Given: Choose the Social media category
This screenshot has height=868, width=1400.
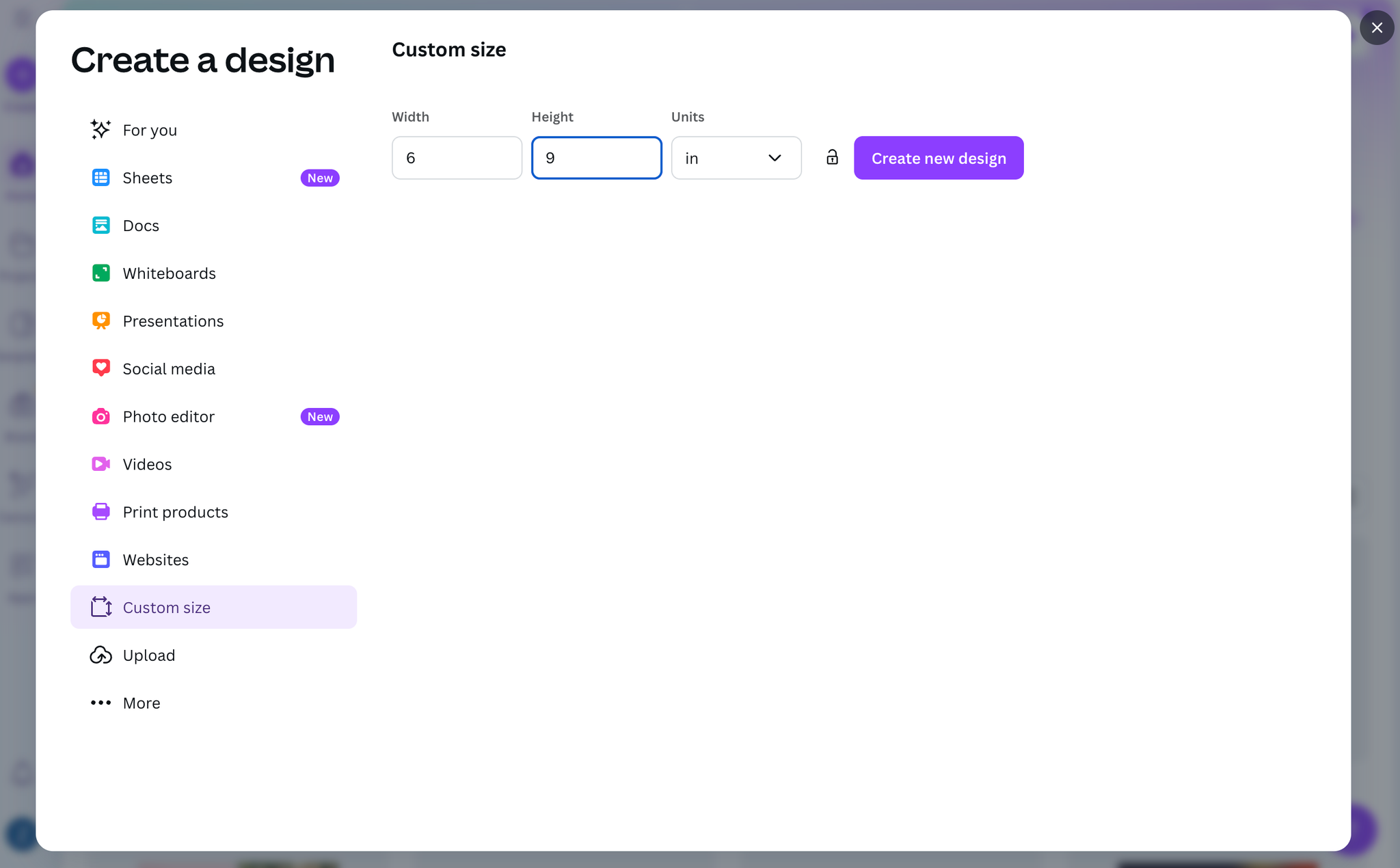Looking at the screenshot, I should click(213, 369).
